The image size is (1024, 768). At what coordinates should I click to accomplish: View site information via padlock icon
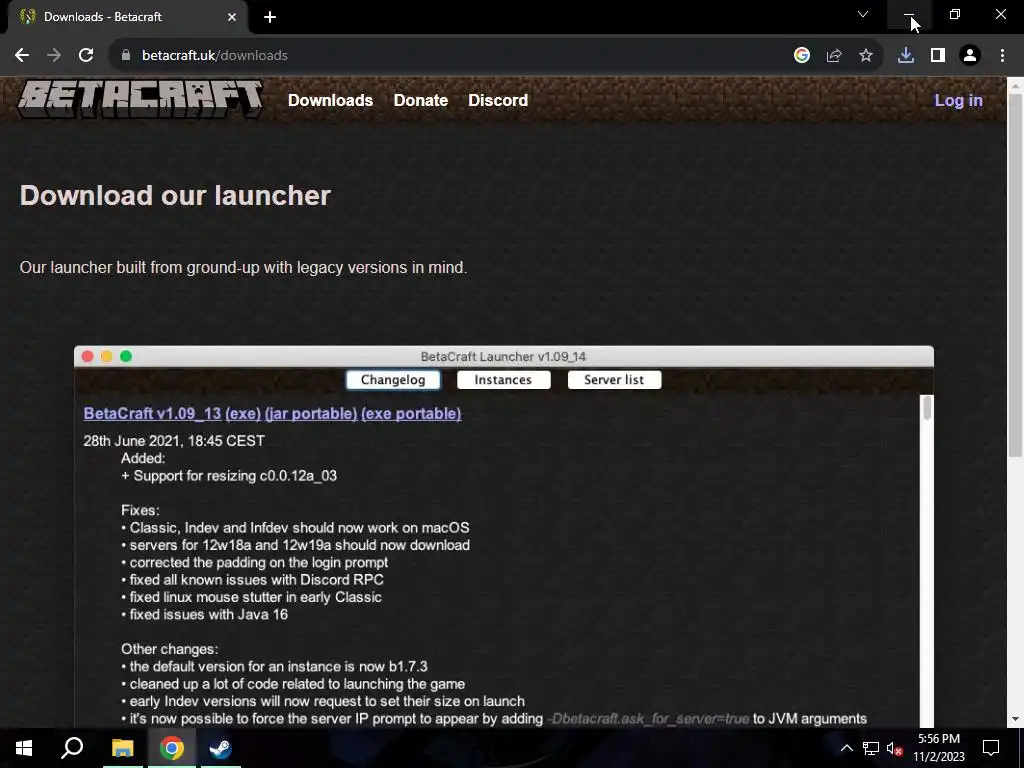(x=126, y=56)
